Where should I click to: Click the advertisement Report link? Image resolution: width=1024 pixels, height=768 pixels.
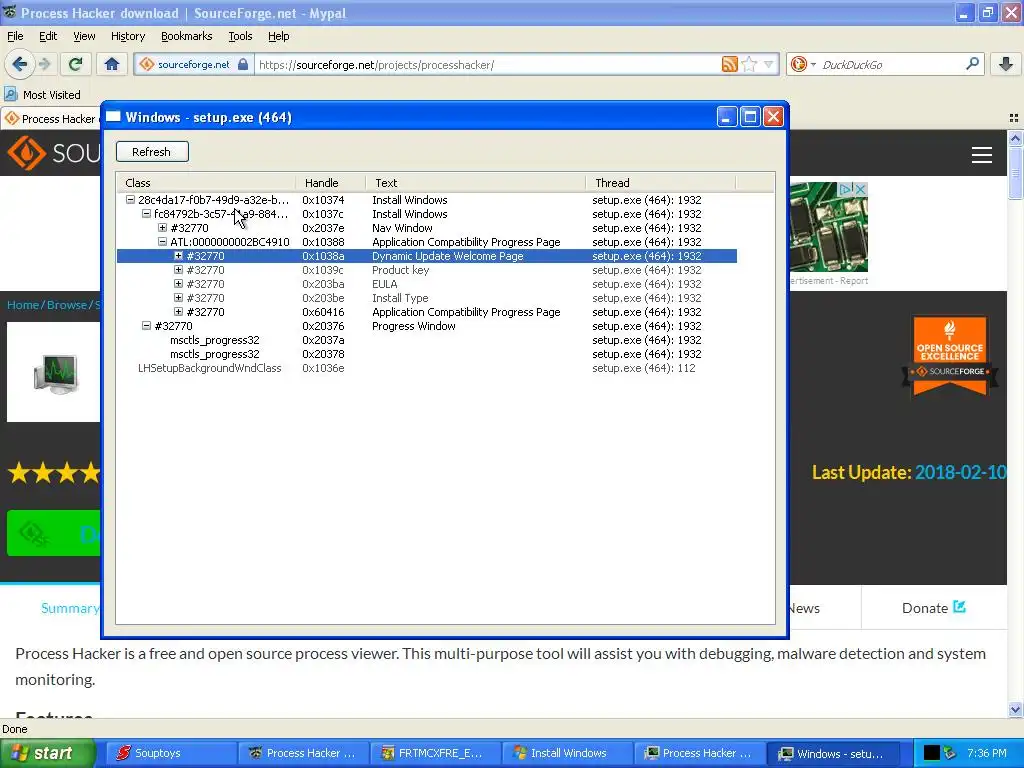854,281
